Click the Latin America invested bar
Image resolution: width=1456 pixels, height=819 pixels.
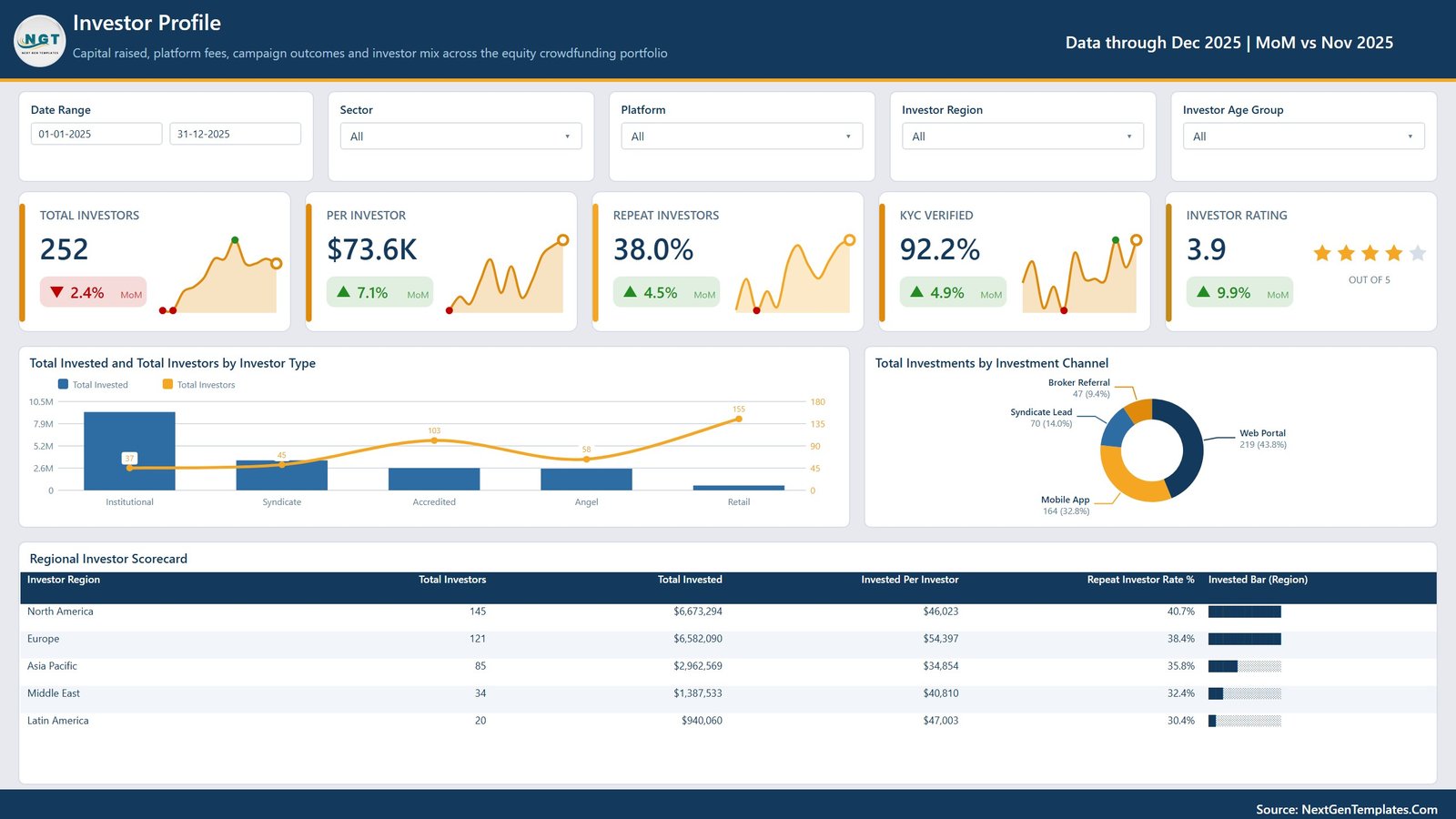[1245, 721]
